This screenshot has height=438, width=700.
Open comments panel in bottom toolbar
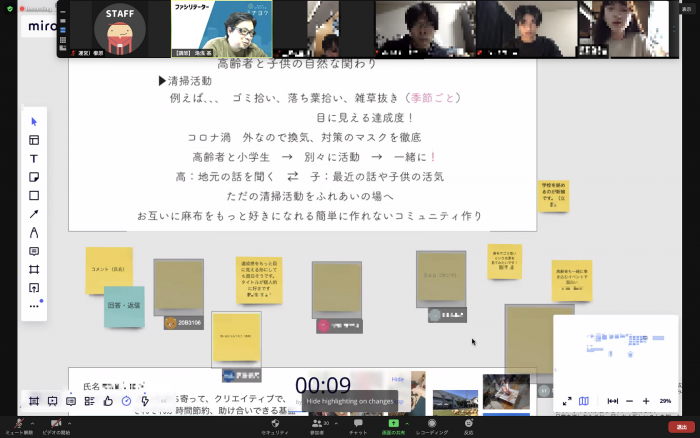[x=71, y=401]
